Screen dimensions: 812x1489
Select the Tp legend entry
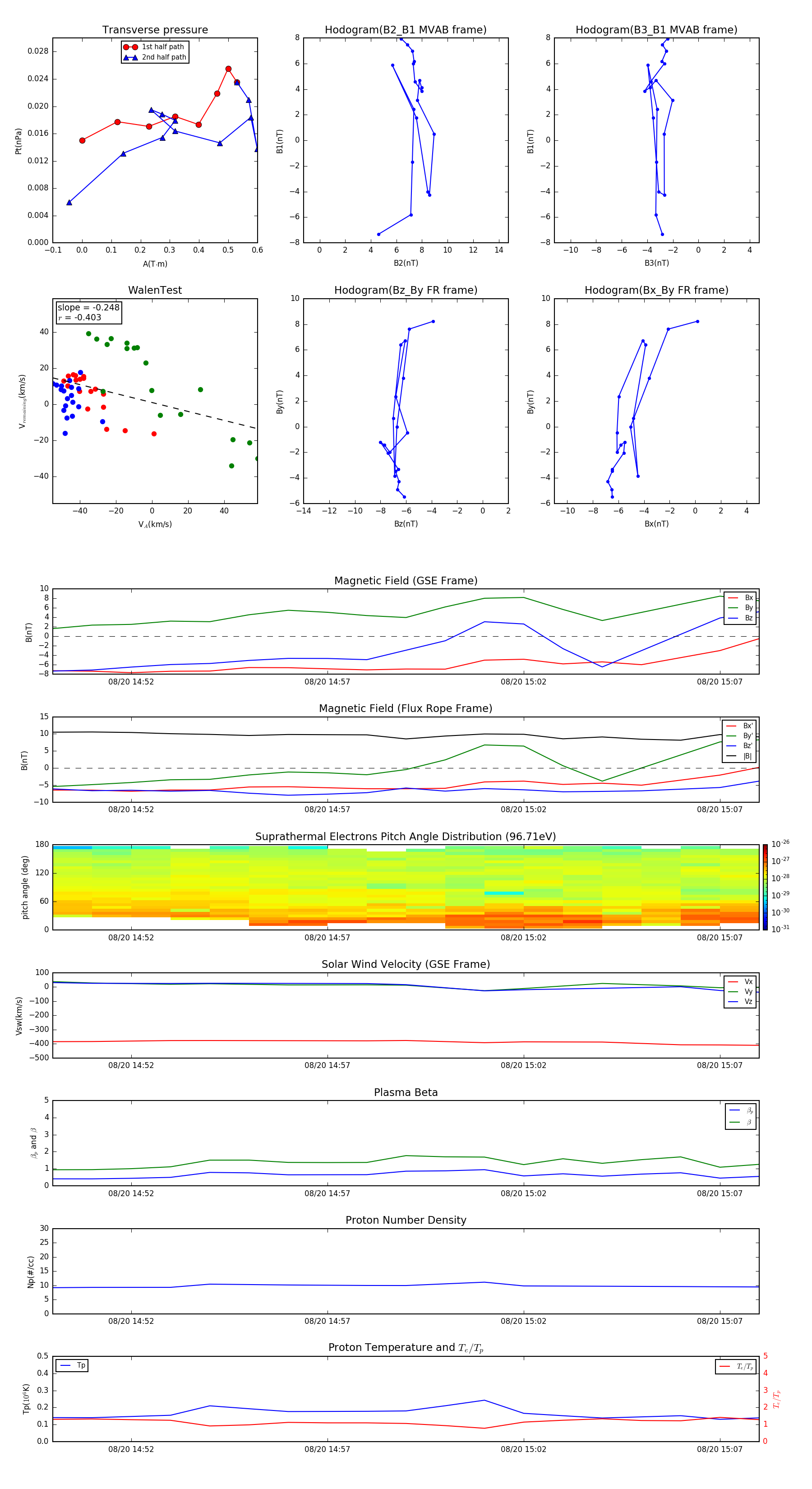click(x=73, y=1366)
